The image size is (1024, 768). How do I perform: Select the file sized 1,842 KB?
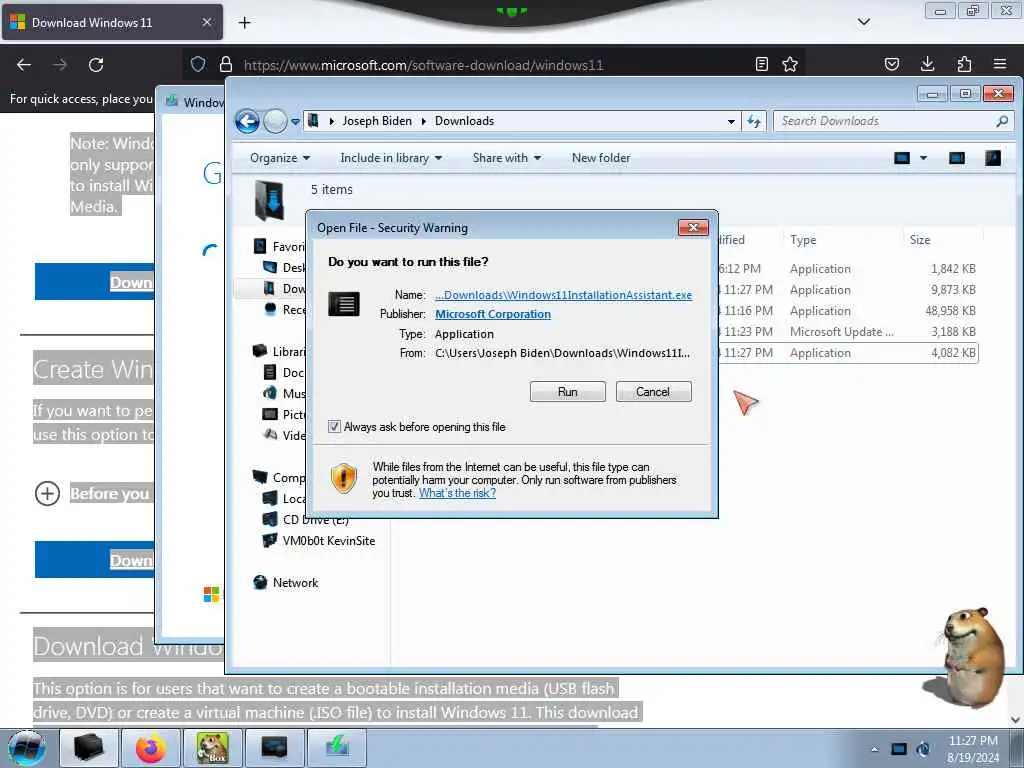pos(847,268)
